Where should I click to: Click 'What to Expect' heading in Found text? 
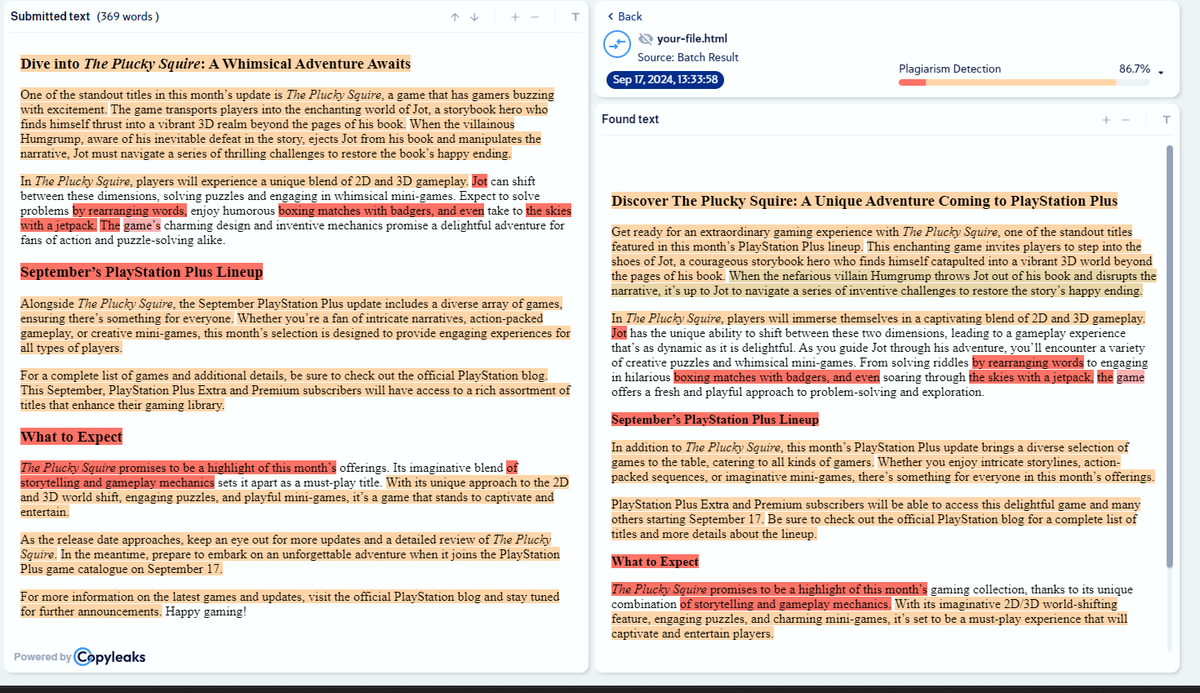(655, 562)
